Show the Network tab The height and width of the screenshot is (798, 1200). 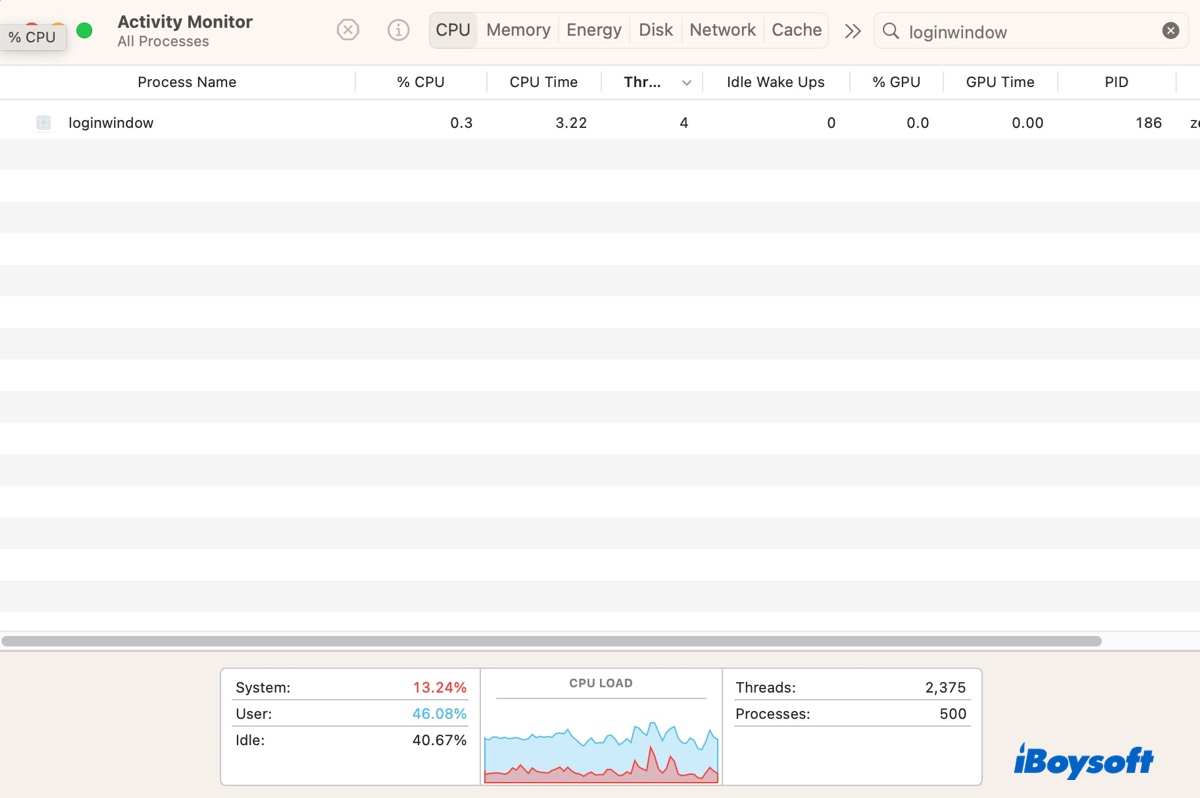(722, 30)
